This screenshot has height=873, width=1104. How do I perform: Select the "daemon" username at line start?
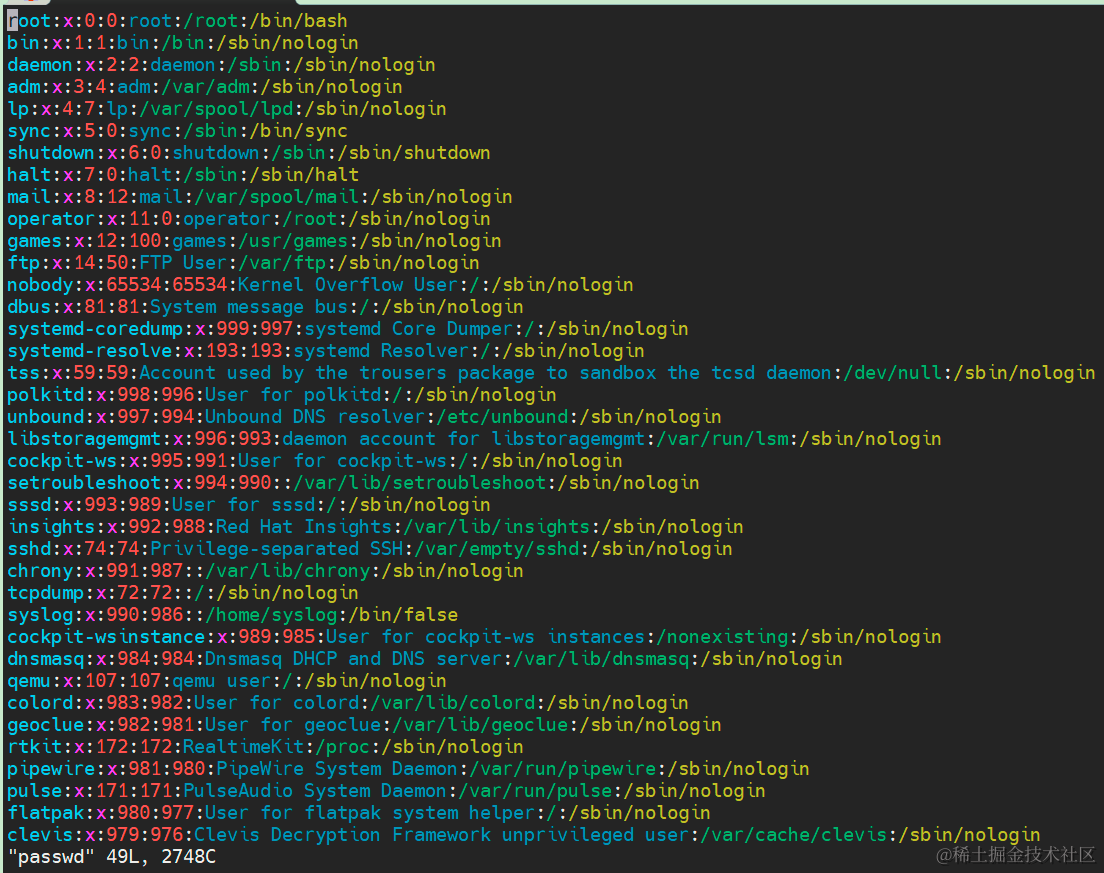(x=40, y=65)
